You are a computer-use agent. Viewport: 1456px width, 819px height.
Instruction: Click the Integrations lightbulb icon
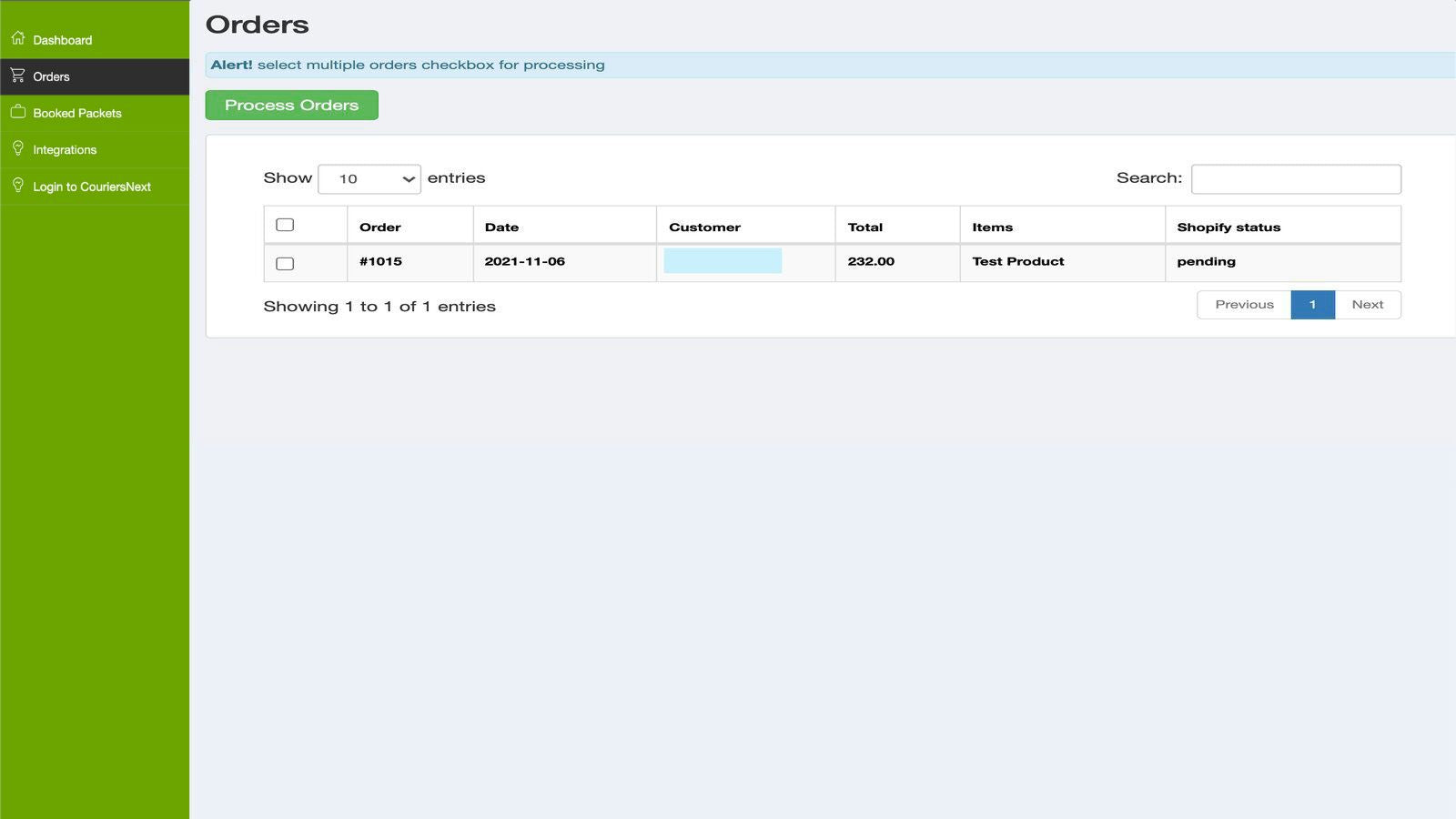(17, 148)
